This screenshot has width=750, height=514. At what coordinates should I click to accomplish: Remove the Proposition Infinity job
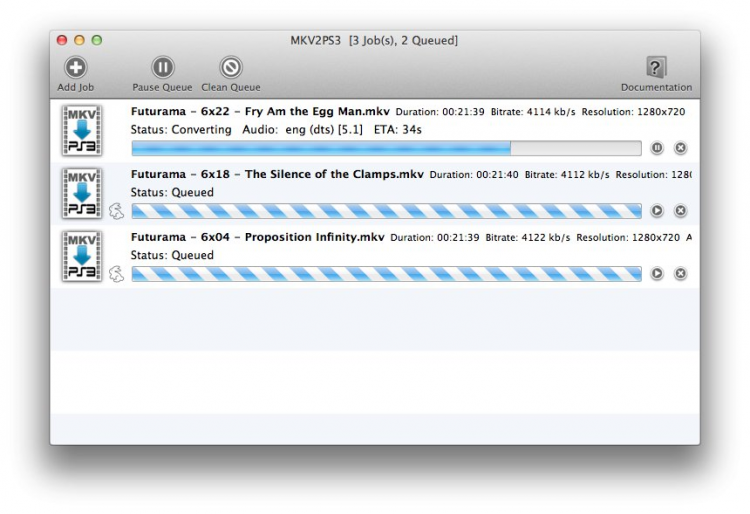[x=680, y=273]
